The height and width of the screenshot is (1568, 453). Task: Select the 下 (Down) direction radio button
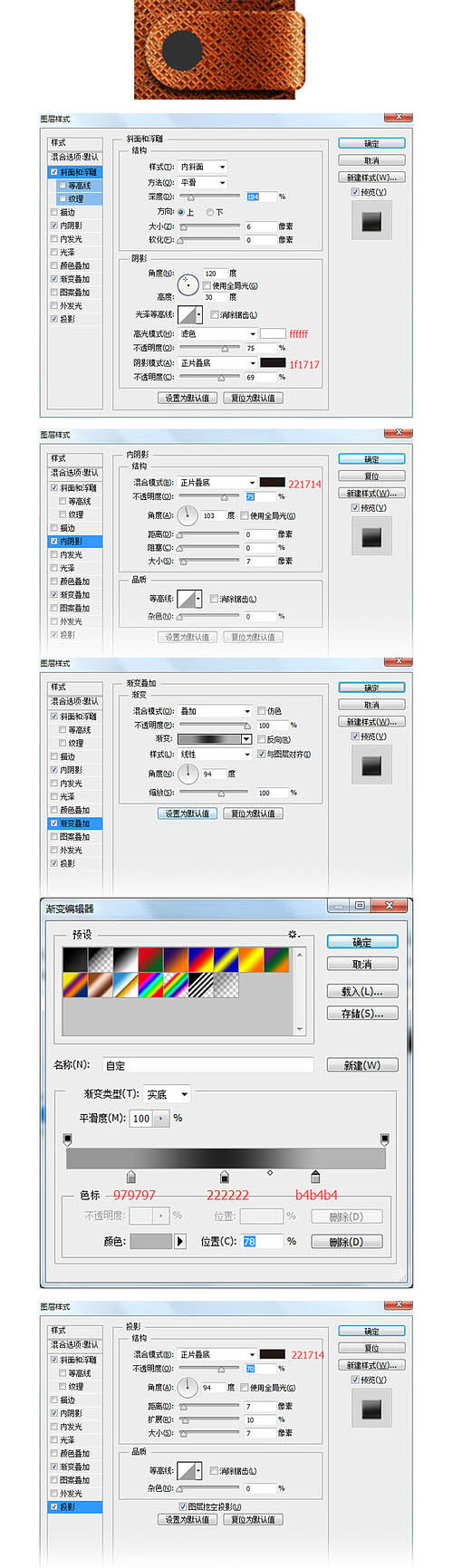pyautogui.click(x=210, y=212)
